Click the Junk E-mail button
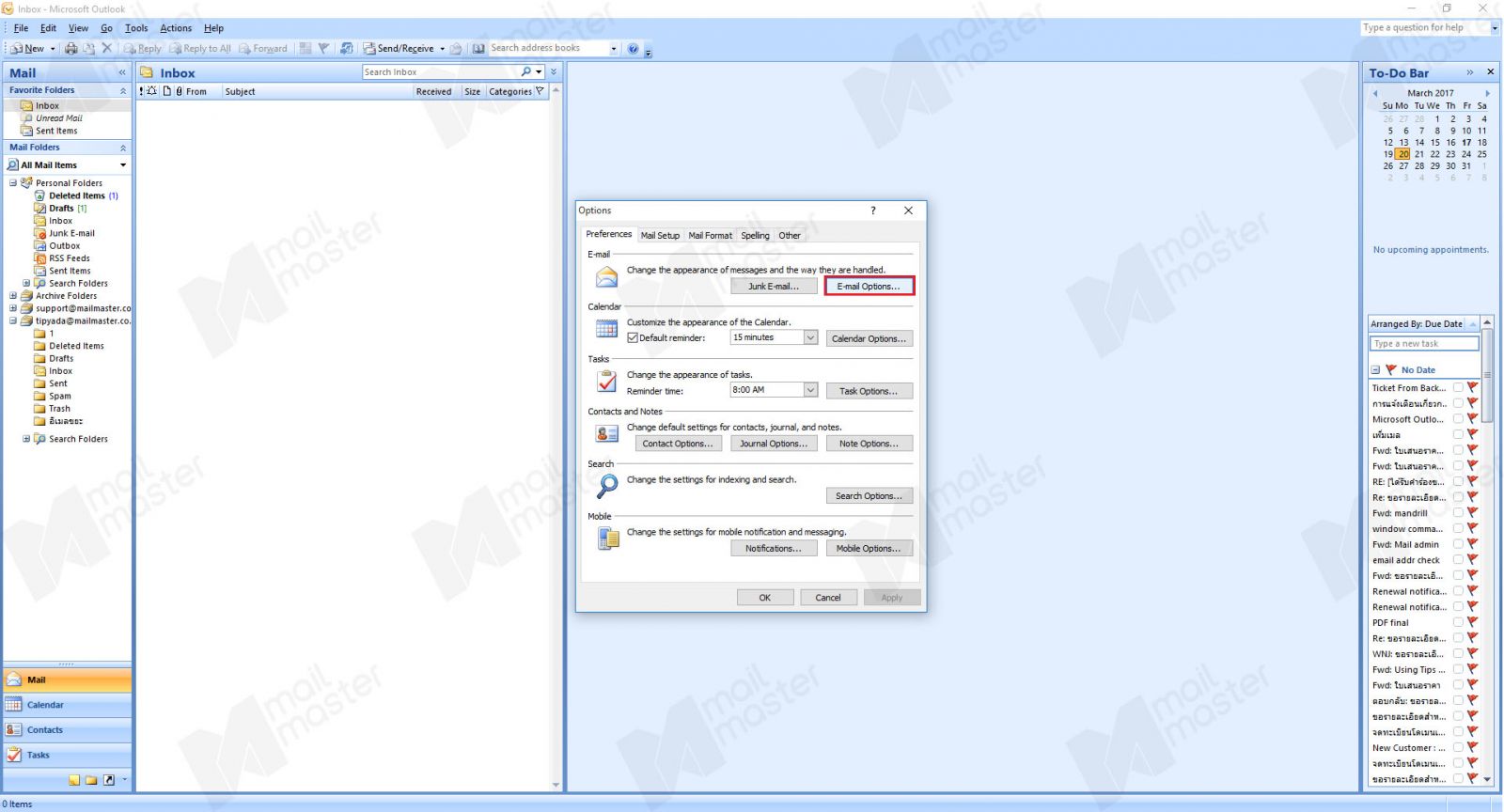This screenshot has width=1504, height=812. pos(774,287)
